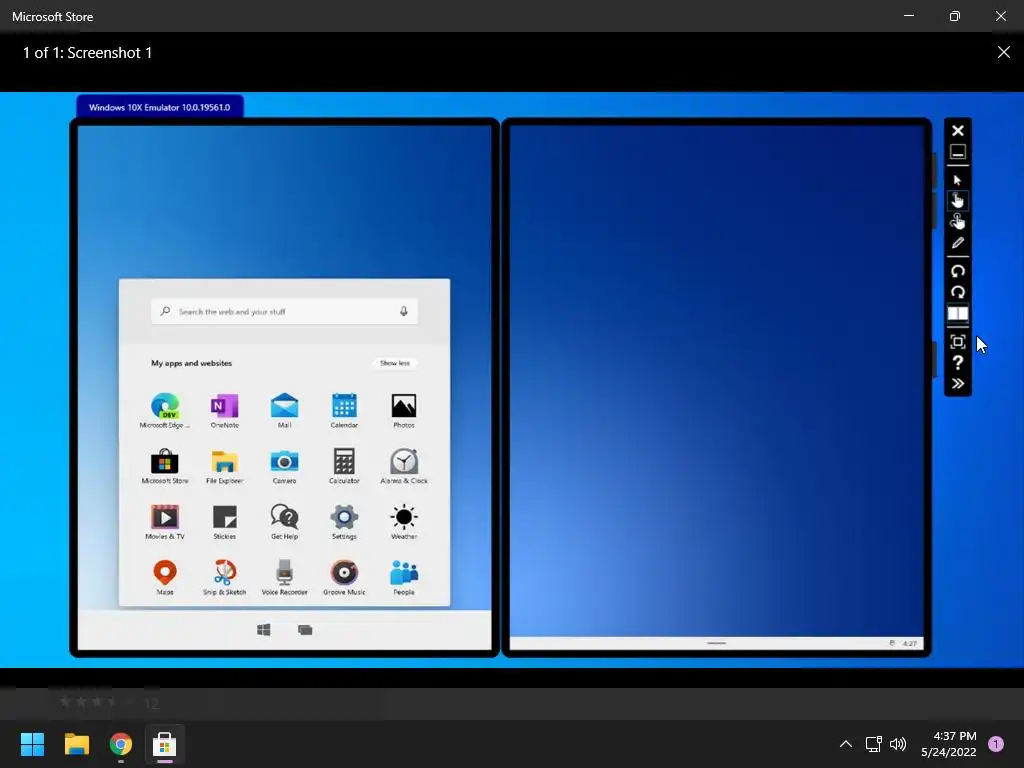Open the notification badge in the system tray
The image size is (1024, 768).
point(996,744)
